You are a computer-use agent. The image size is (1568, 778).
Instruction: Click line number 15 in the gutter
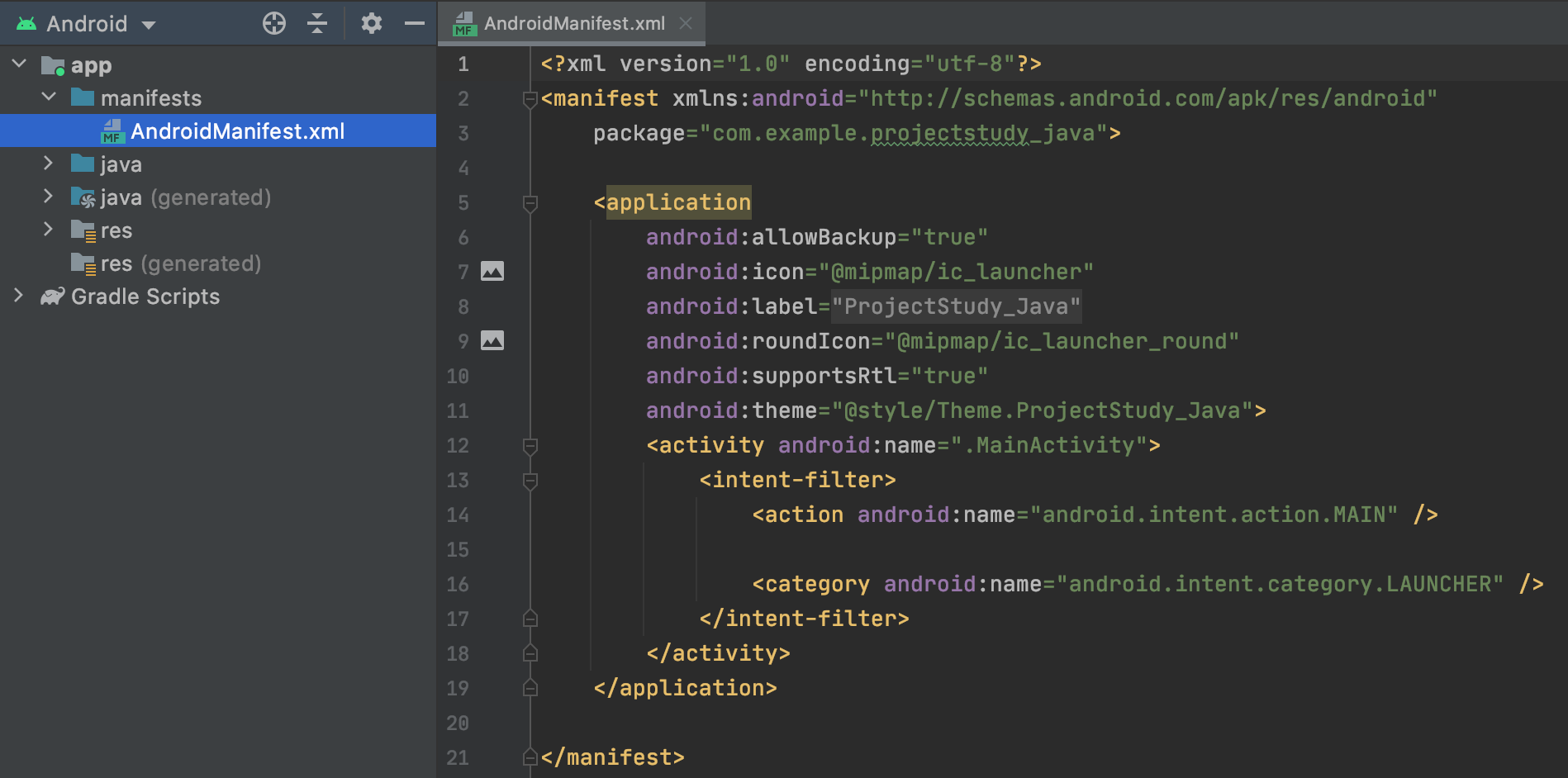coord(458,550)
